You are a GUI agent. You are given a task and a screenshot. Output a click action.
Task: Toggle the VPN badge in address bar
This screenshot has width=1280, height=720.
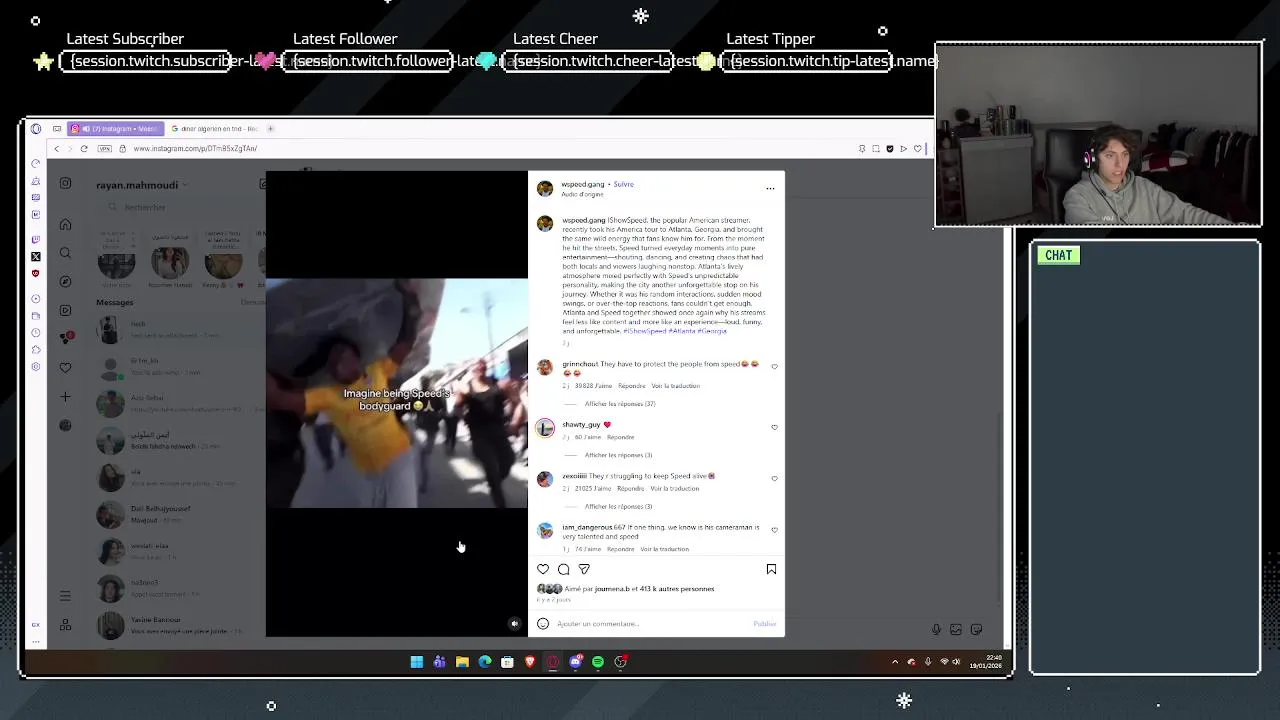(x=105, y=148)
